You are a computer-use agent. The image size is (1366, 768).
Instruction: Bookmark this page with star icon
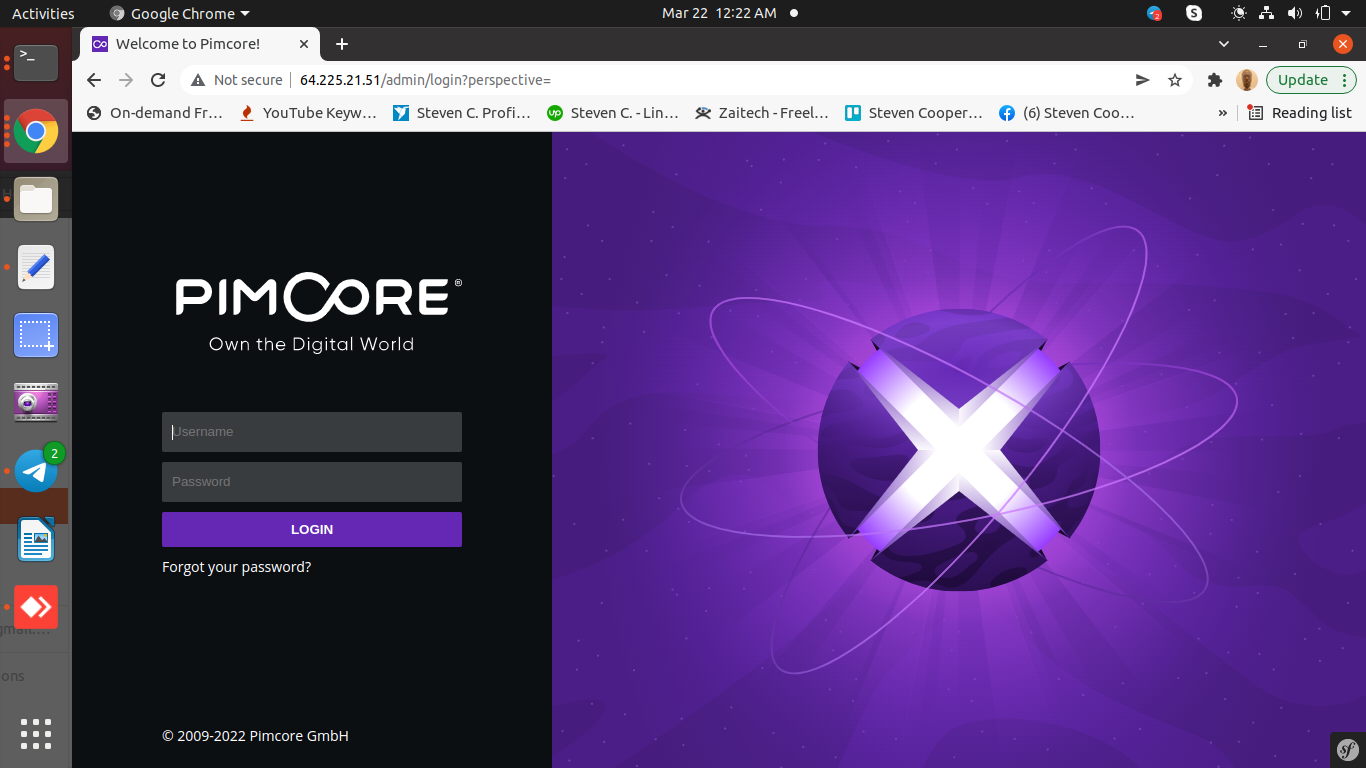click(1175, 80)
